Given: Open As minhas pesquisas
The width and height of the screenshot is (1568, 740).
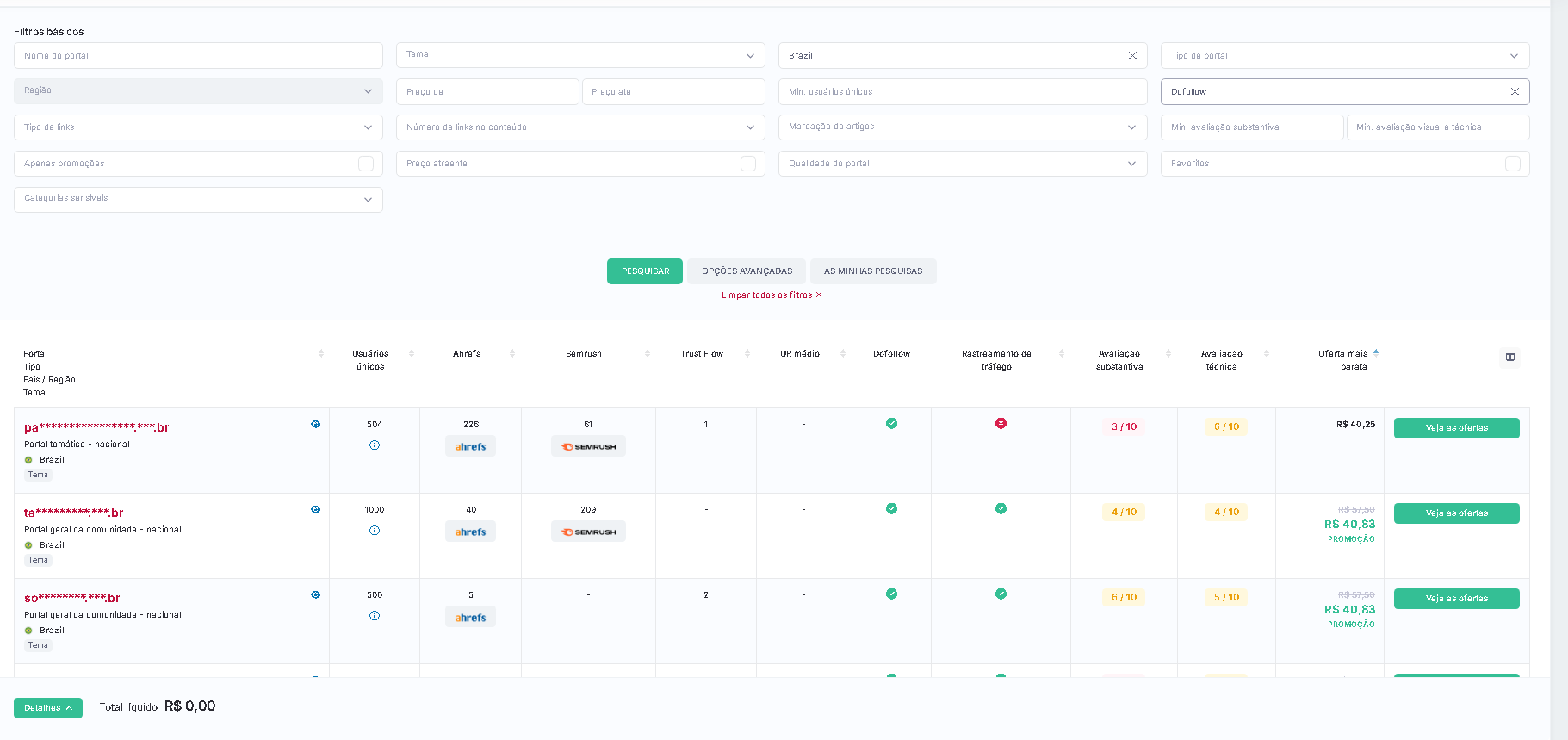Looking at the screenshot, I should tap(873, 271).
